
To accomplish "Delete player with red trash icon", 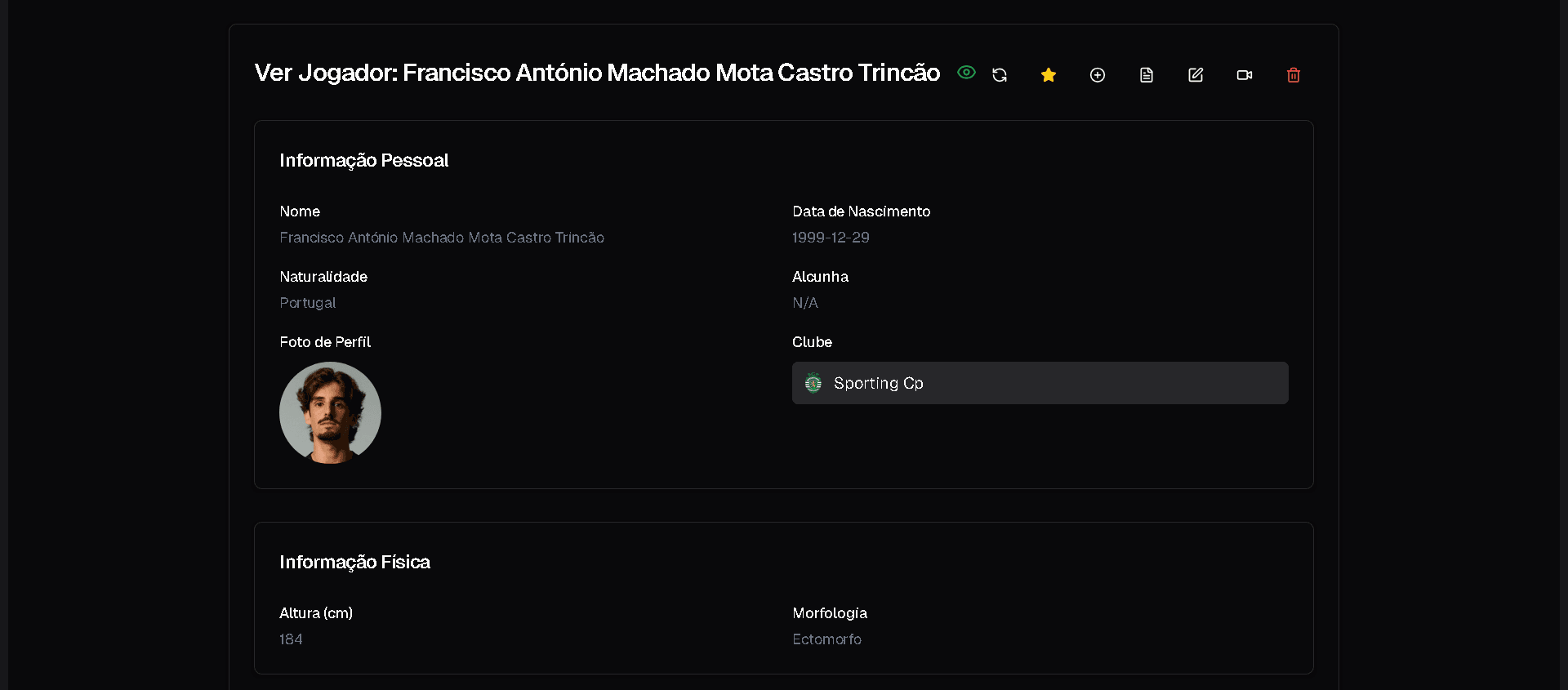I will (1294, 75).
